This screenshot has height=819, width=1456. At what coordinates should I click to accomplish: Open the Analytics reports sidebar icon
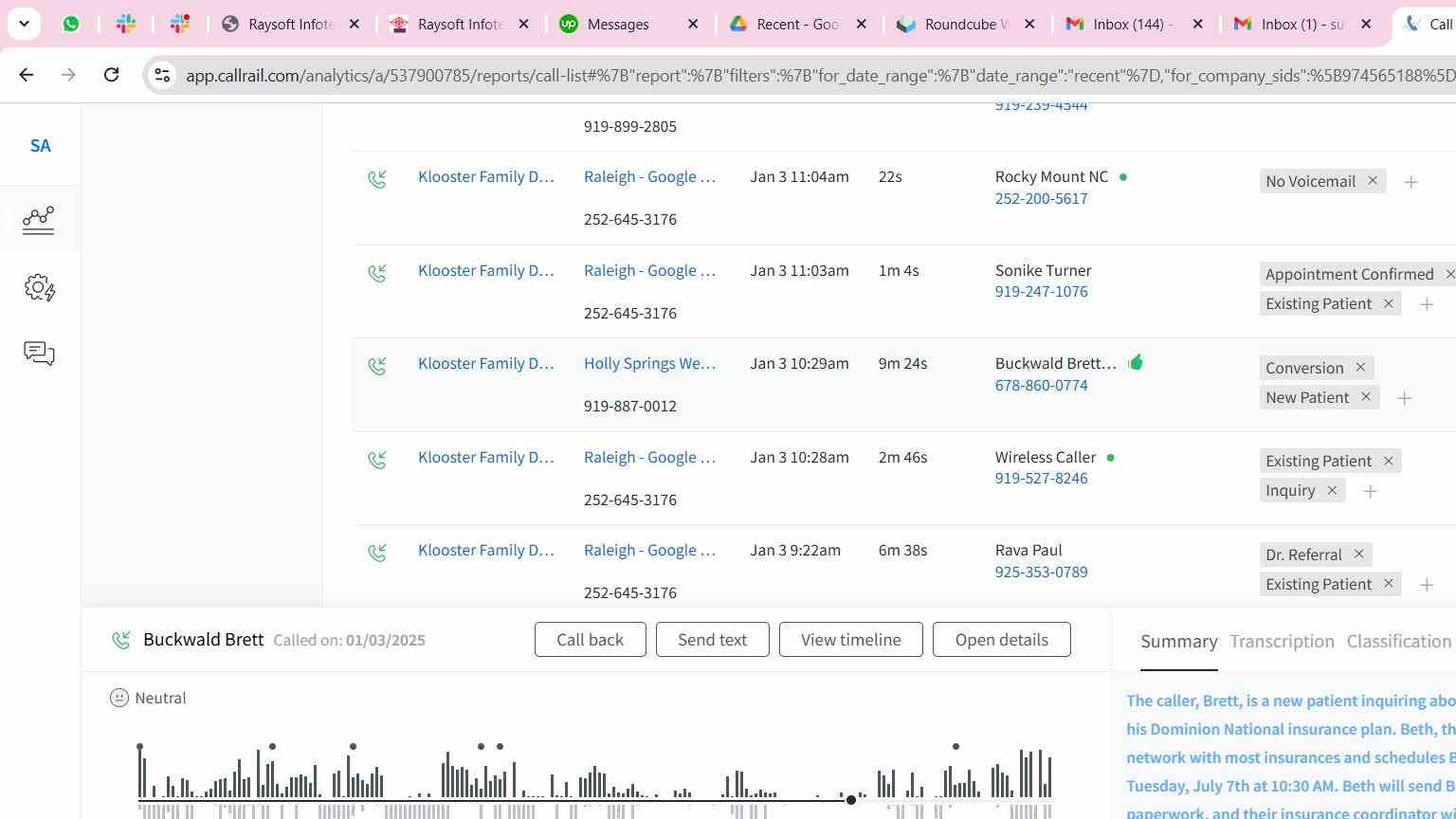[x=39, y=219]
